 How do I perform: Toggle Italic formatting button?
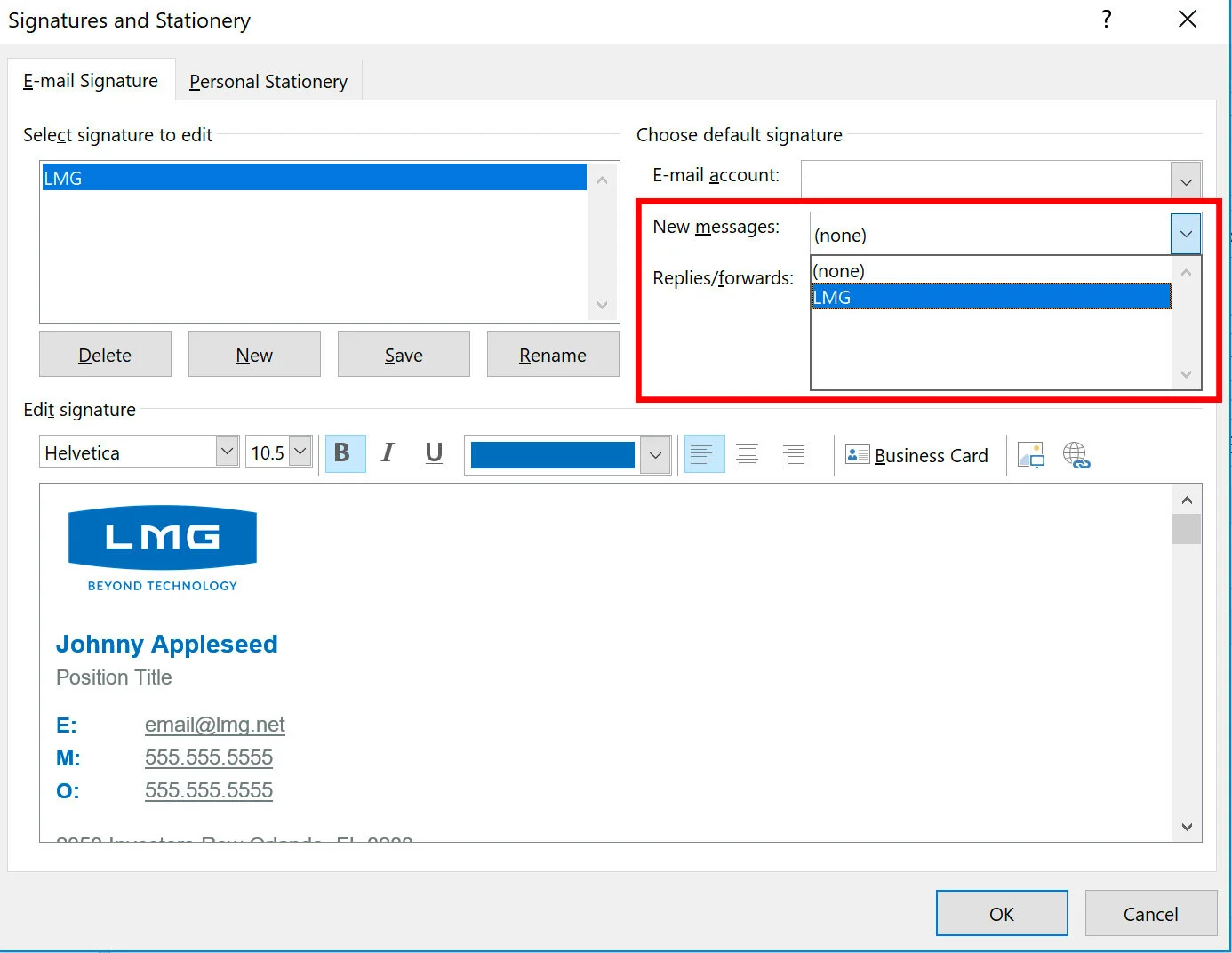point(388,453)
